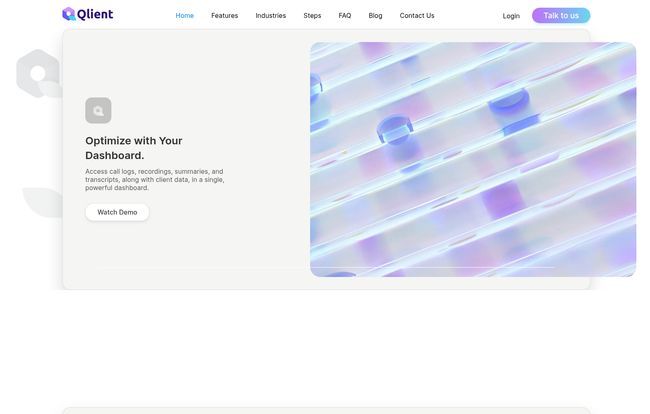650x414 pixels.
Task: Jump to the Steps section
Action: coord(312,16)
